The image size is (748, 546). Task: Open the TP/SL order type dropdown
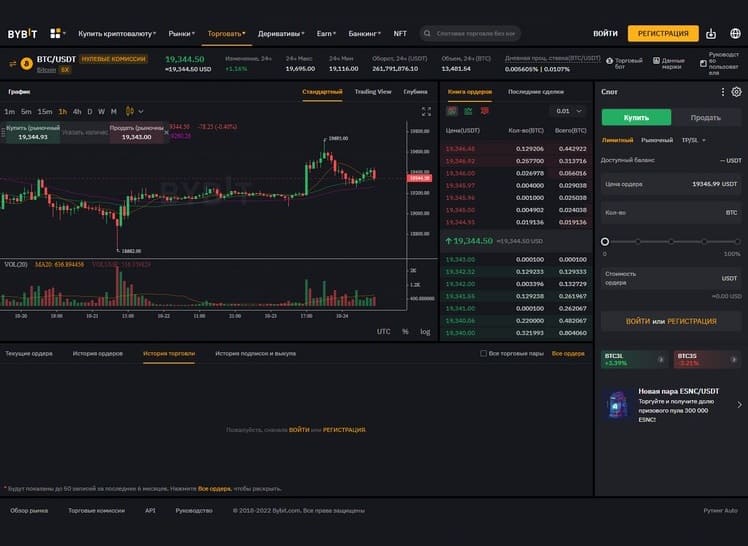pos(694,140)
